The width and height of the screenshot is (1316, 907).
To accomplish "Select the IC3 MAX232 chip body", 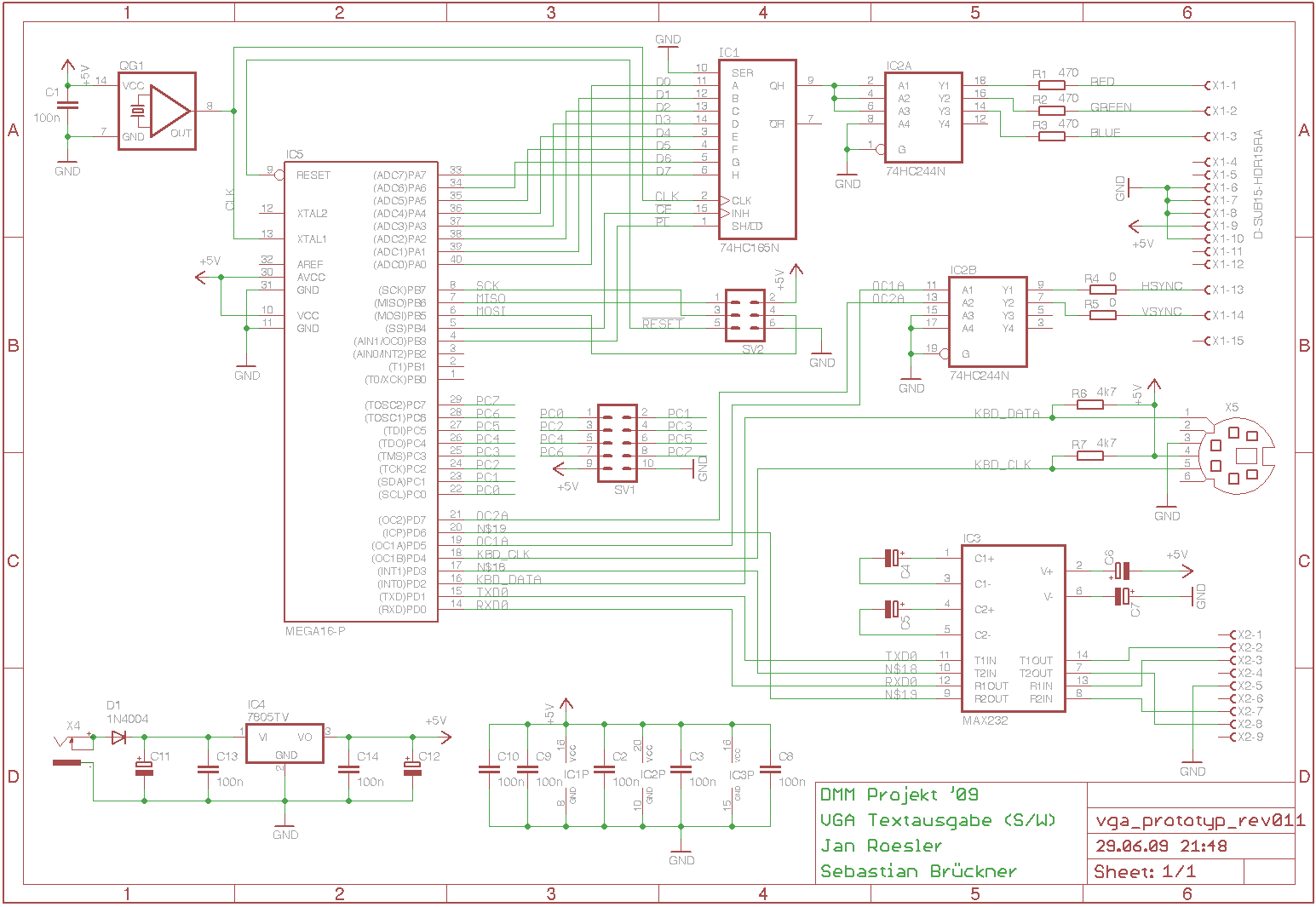I will click(1014, 629).
